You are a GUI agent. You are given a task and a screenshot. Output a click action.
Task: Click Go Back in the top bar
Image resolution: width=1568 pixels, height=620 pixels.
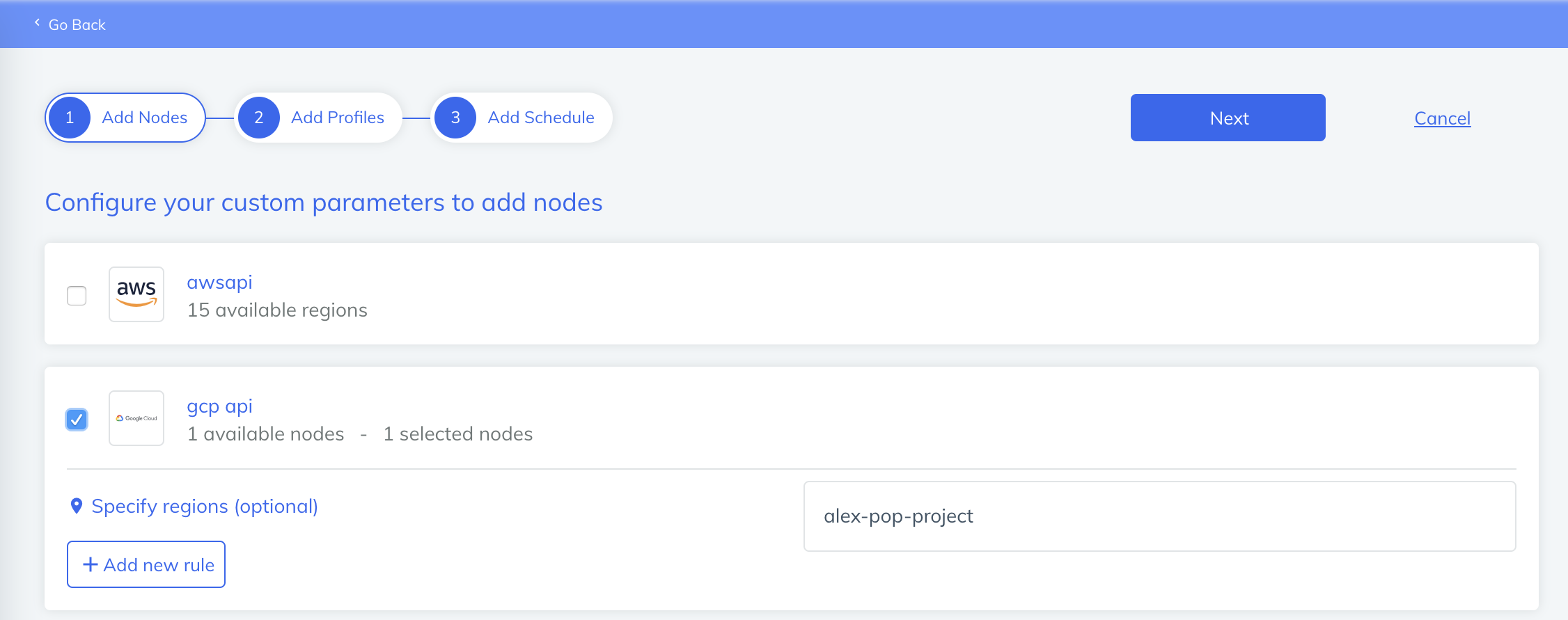77,24
